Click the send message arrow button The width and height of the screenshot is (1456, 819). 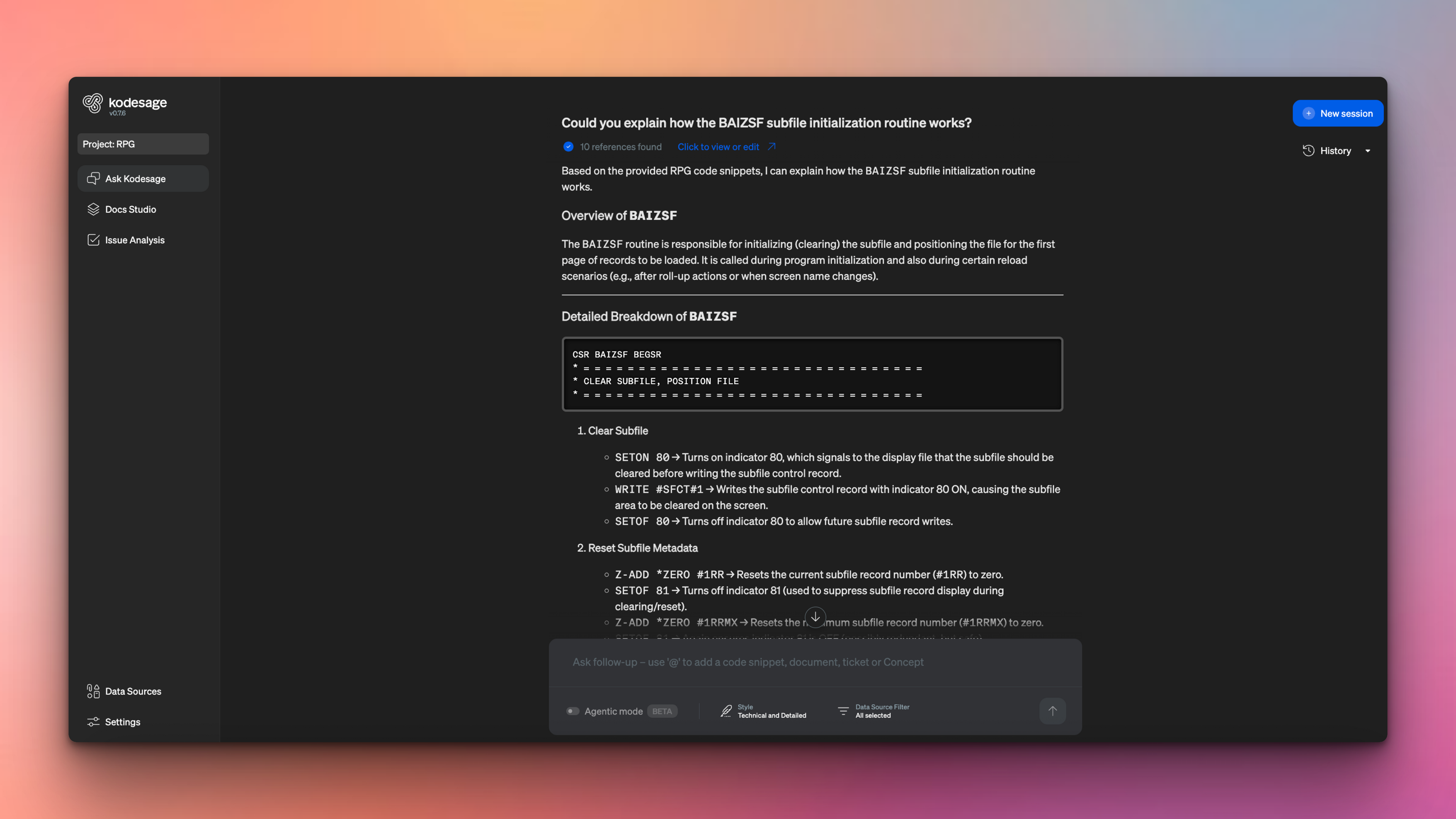tap(1052, 711)
